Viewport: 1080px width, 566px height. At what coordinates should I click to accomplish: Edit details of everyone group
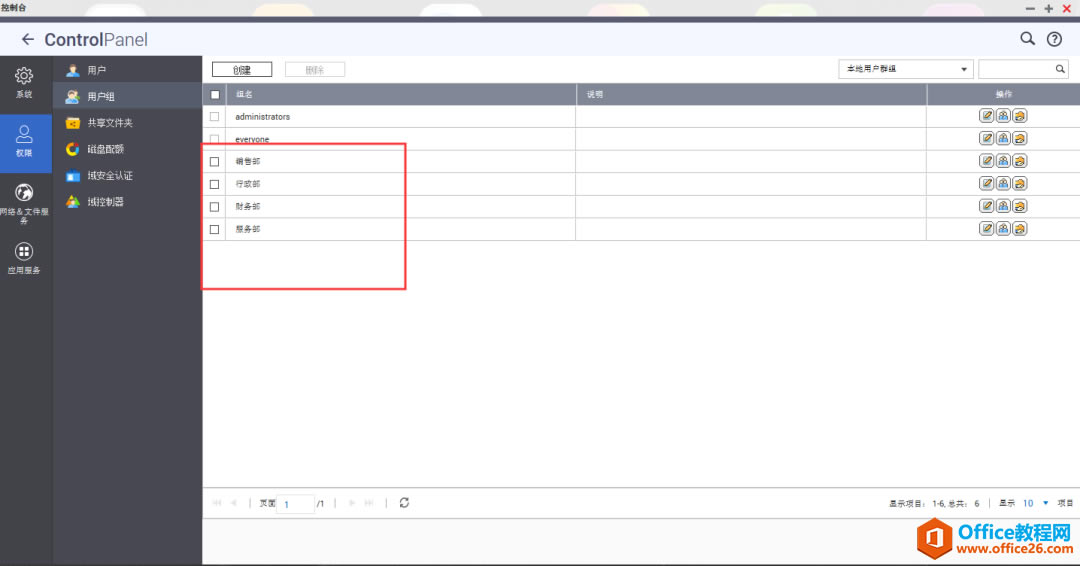coord(986,138)
